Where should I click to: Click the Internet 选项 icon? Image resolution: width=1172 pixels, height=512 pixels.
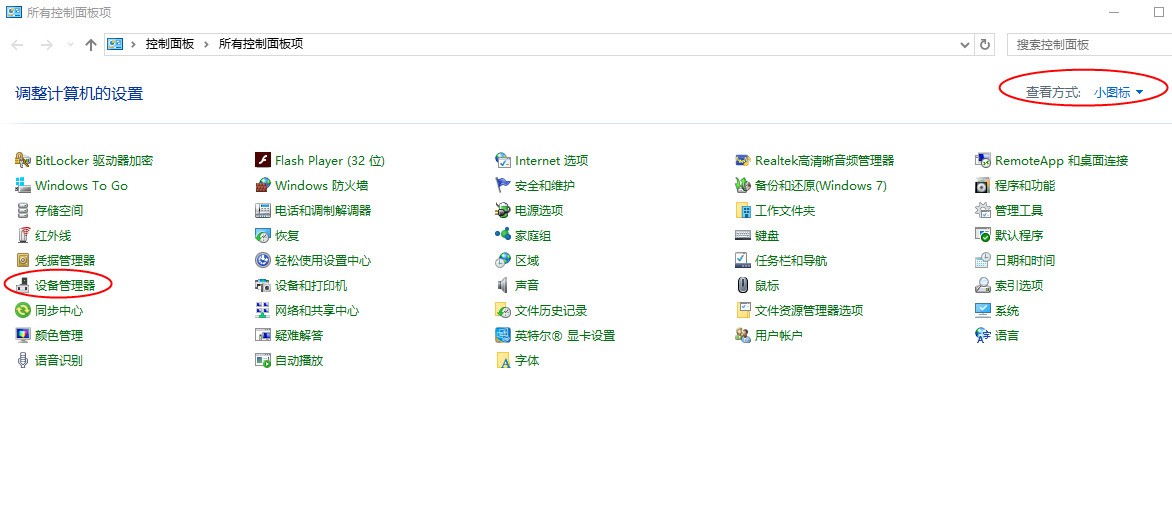coord(503,161)
